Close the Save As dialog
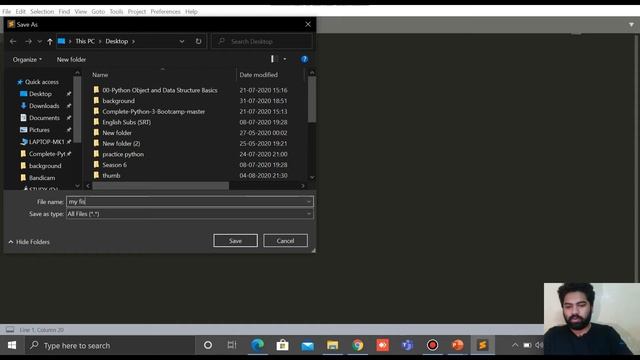 [308, 24]
